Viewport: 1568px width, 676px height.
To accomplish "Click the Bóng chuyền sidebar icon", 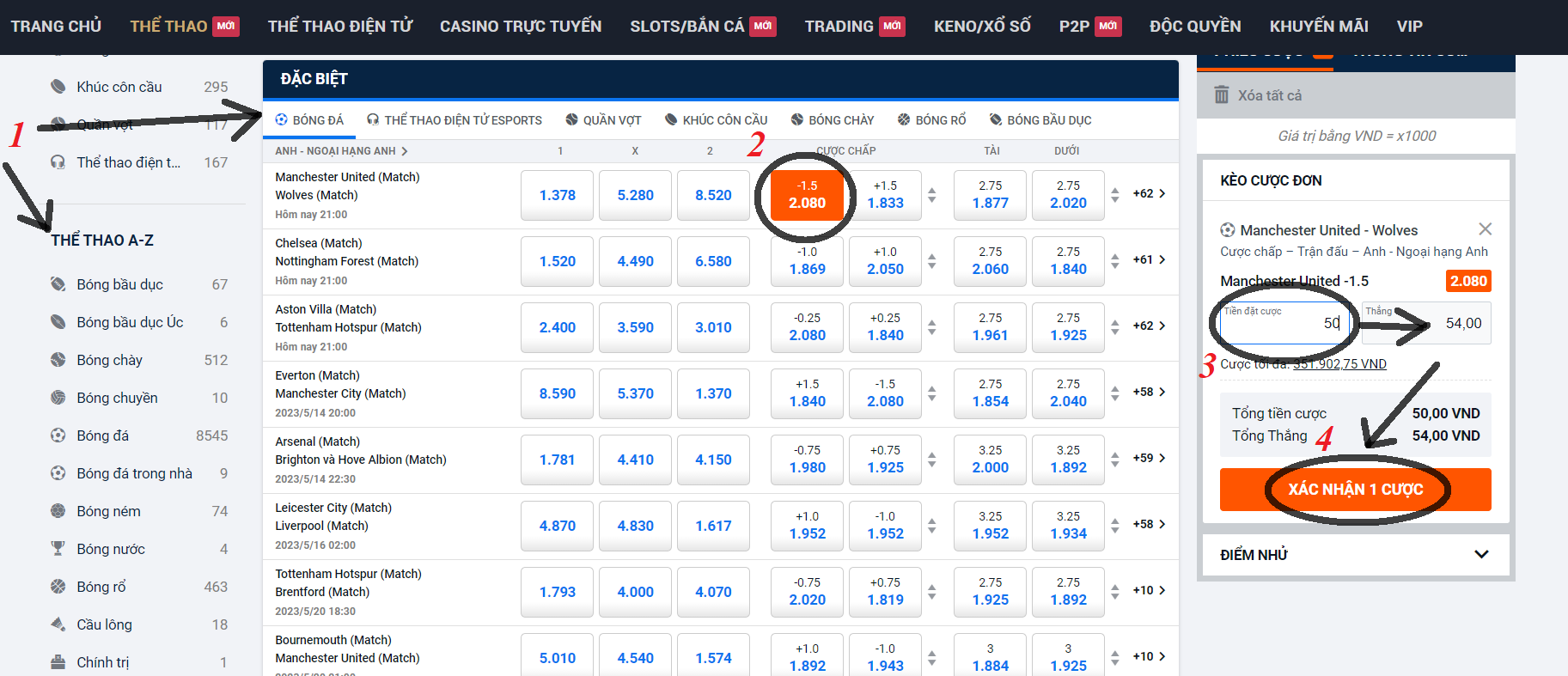I will point(58,398).
